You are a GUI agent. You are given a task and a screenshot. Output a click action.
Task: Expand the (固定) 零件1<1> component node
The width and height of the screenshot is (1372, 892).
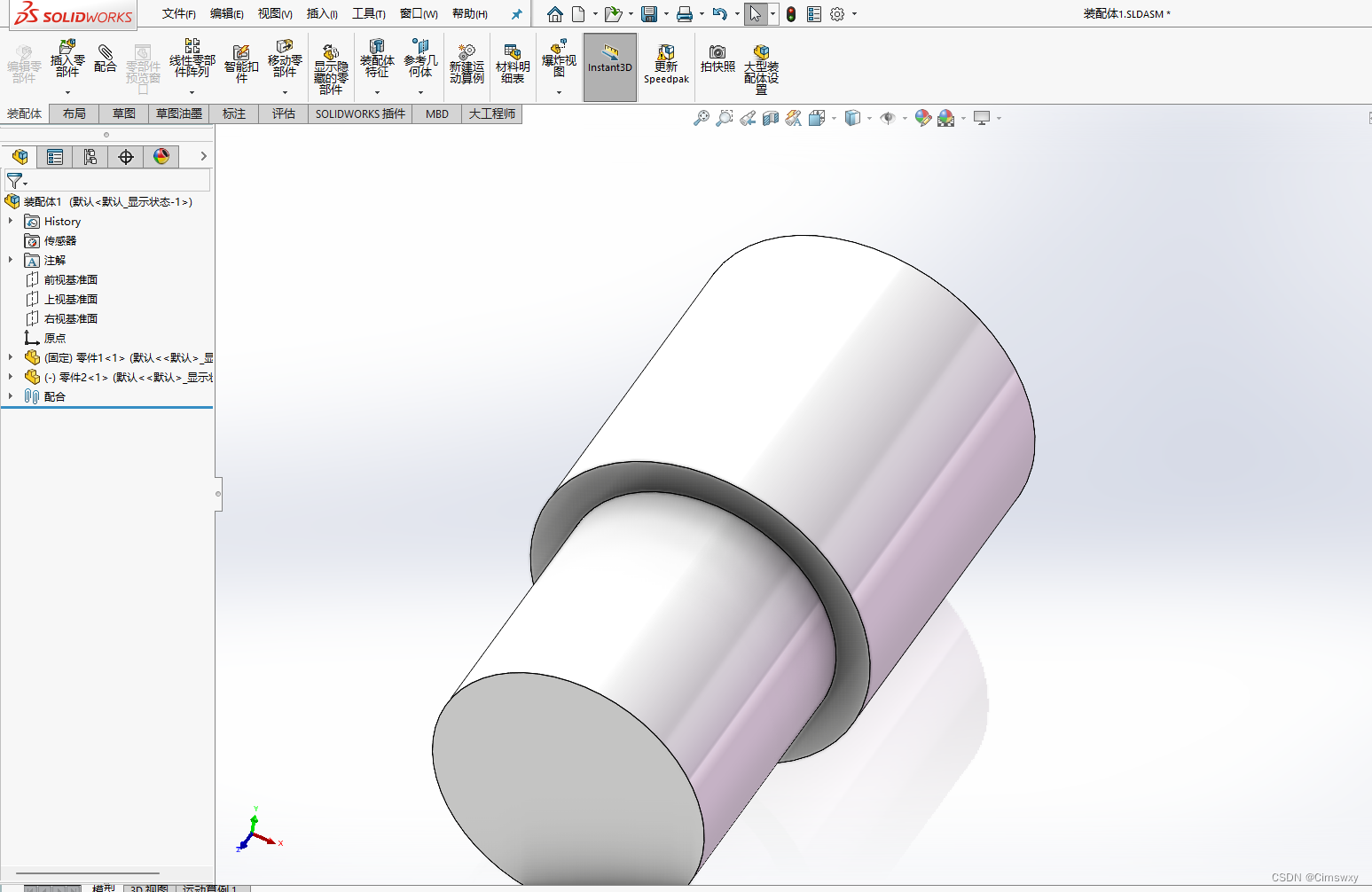coord(11,357)
